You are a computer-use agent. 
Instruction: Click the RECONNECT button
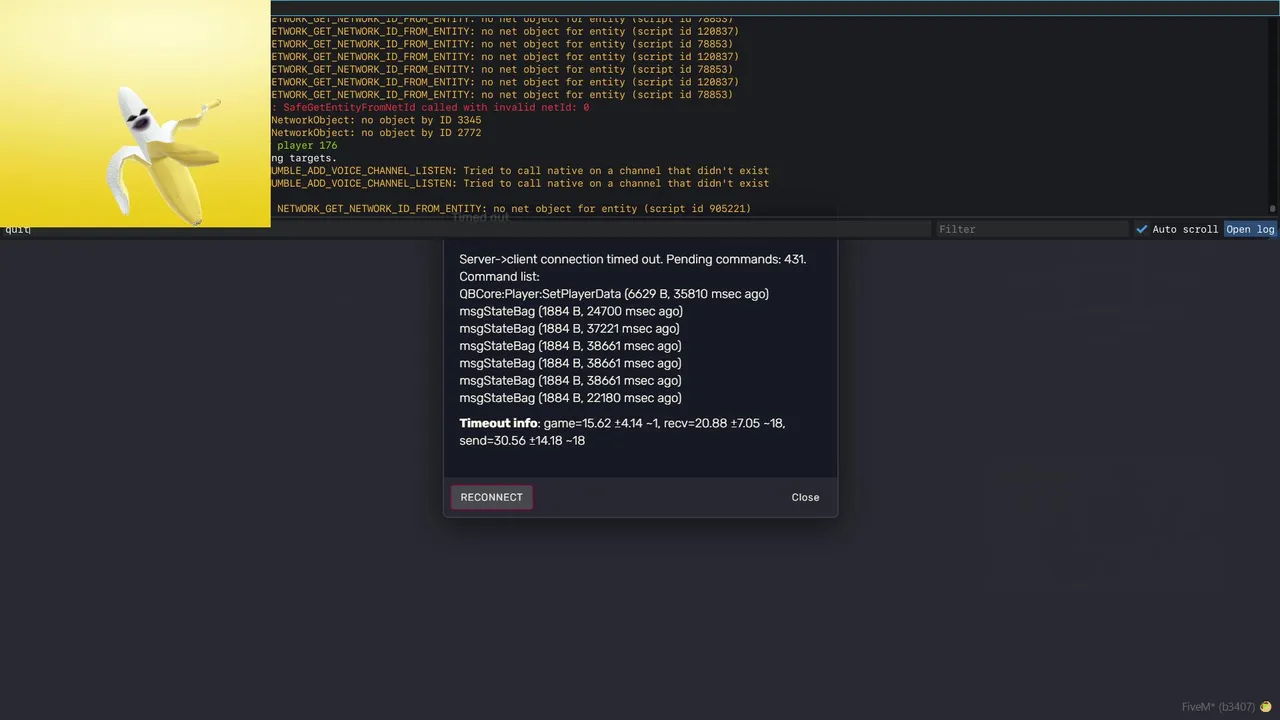click(491, 497)
